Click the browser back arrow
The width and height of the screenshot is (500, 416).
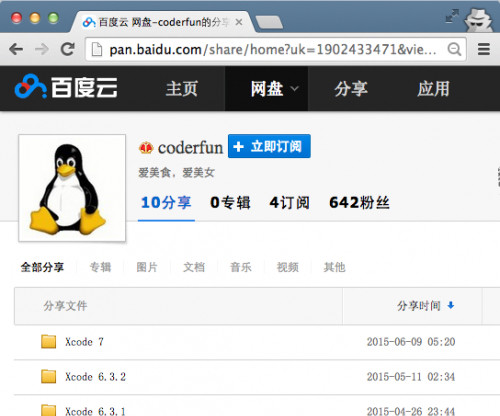[x=16, y=49]
